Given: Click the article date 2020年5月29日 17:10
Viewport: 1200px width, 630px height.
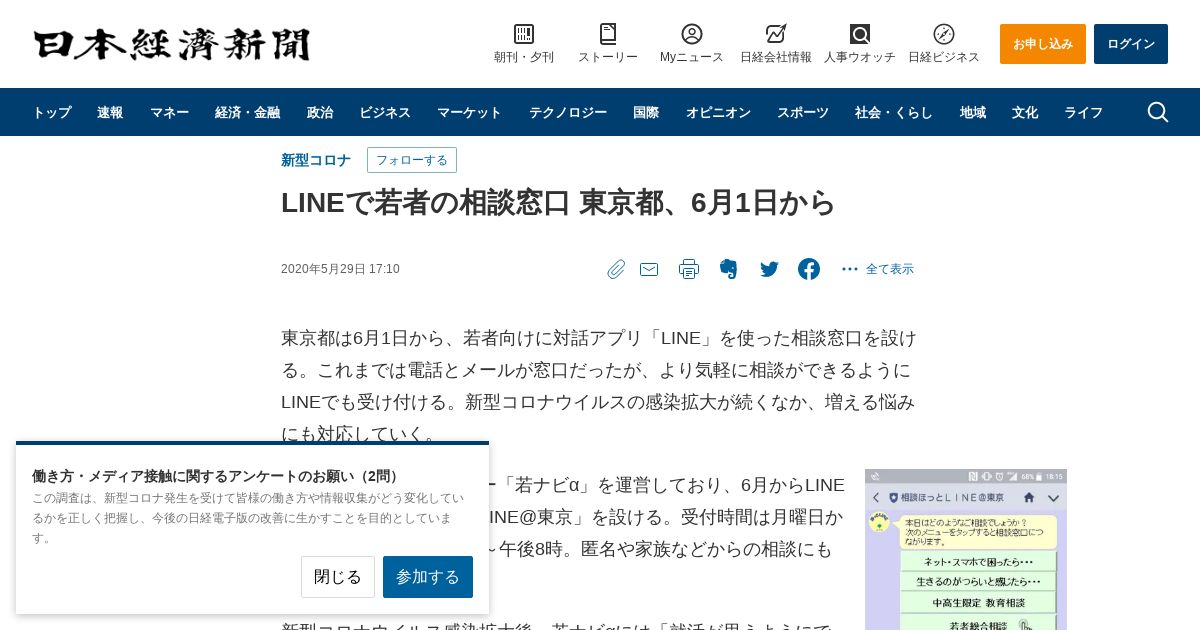Looking at the screenshot, I should tap(340, 269).
